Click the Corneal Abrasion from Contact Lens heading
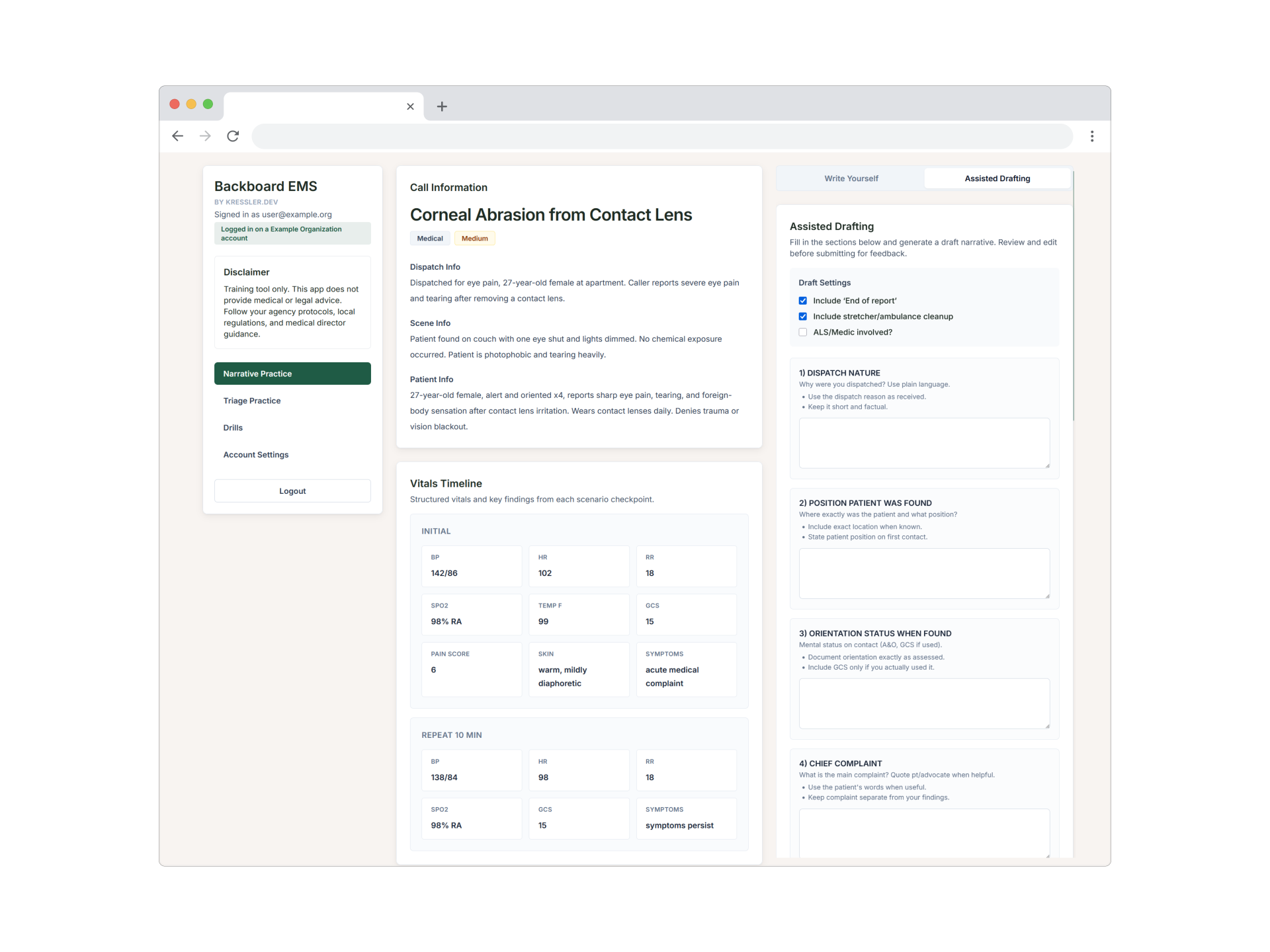The image size is (1270, 952). pyautogui.click(x=551, y=215)
